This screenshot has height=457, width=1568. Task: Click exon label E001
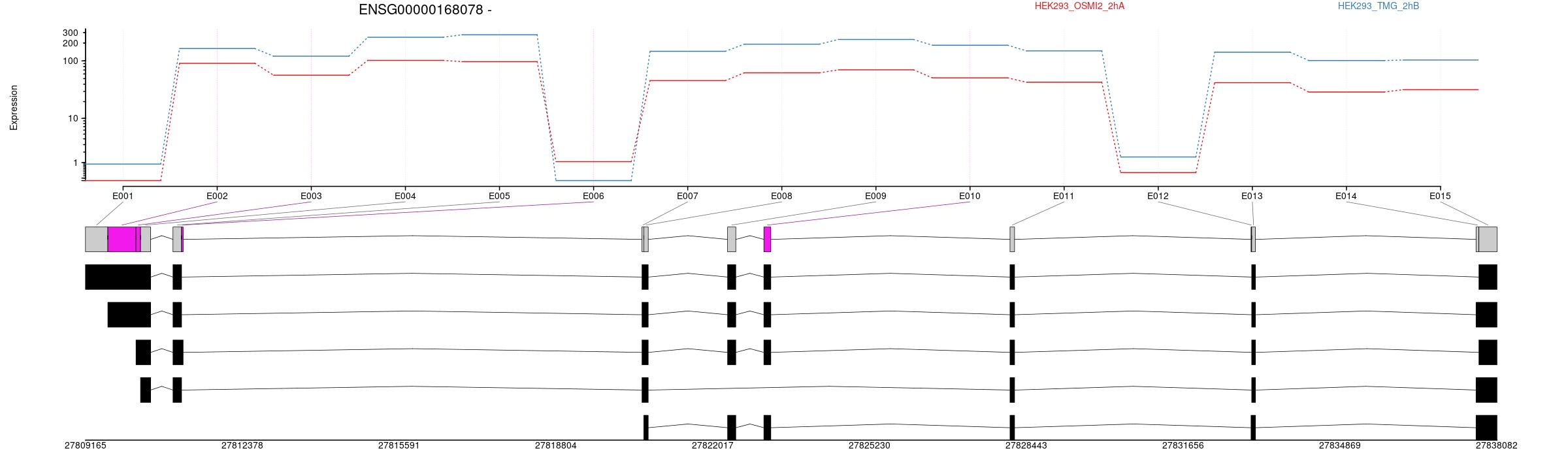click(123, 196)
